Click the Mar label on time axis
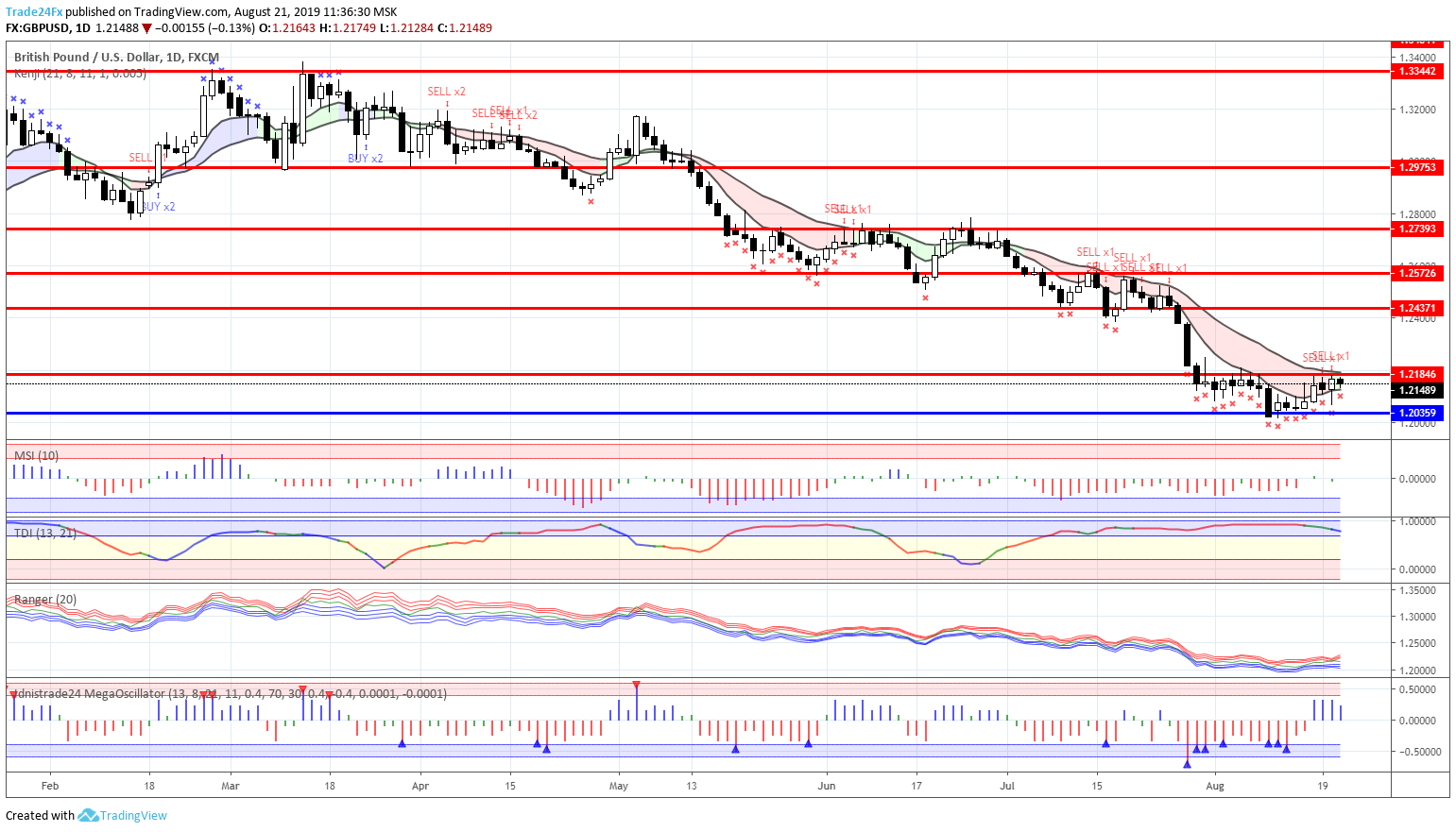This screenshot has height=832, width=1456. (x=231, y=785)
